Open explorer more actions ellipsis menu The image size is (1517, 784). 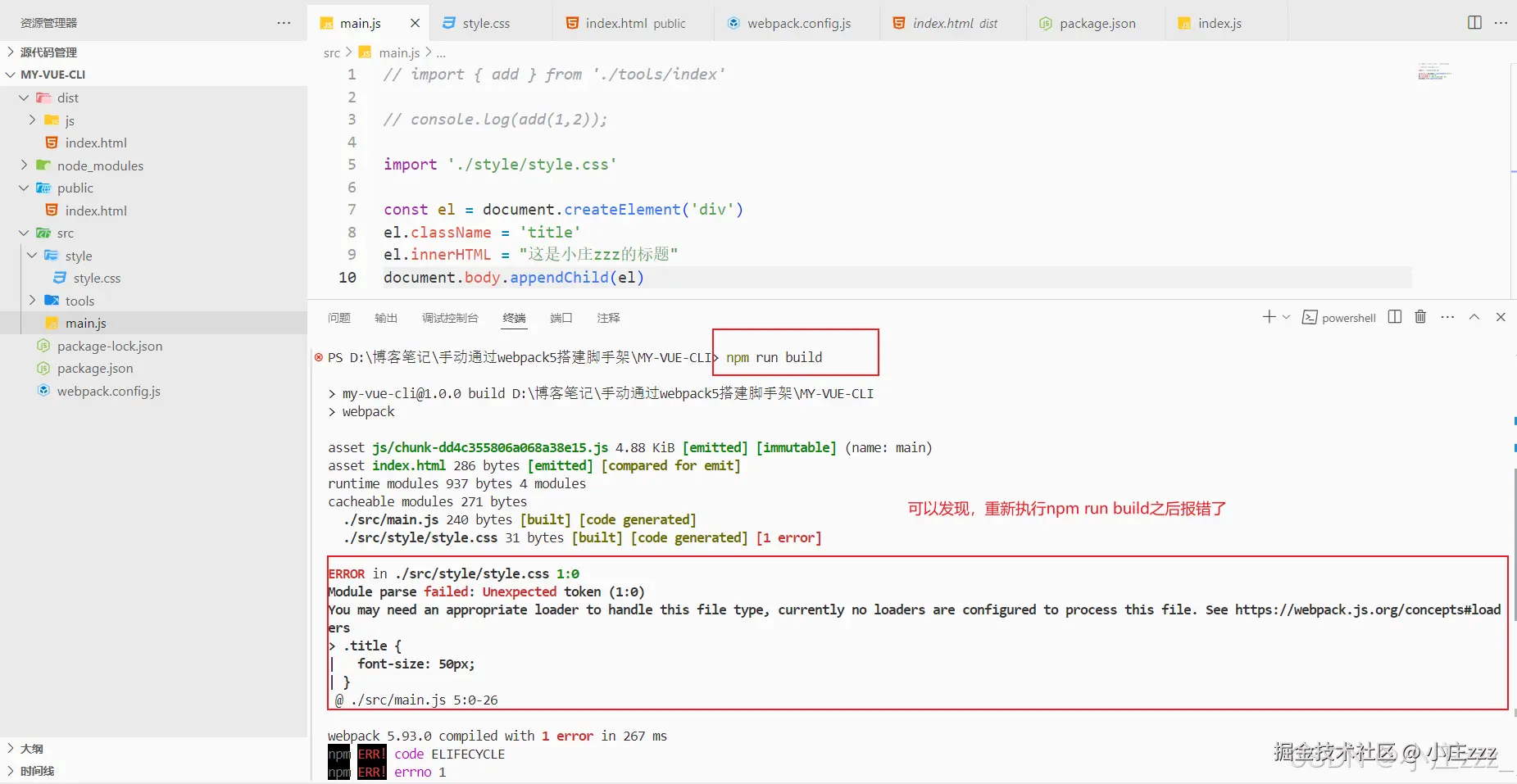pyautogui.click(x=284, y=23)
